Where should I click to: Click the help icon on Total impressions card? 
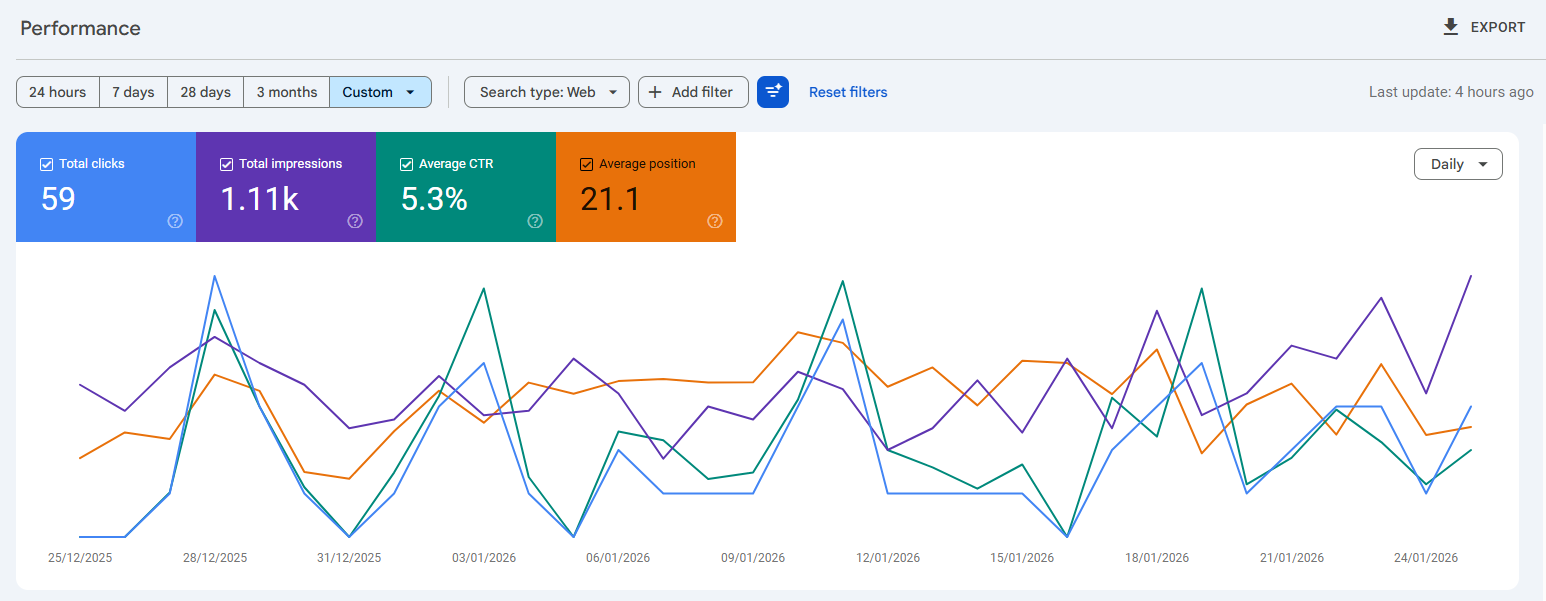[x=355, y=222]
